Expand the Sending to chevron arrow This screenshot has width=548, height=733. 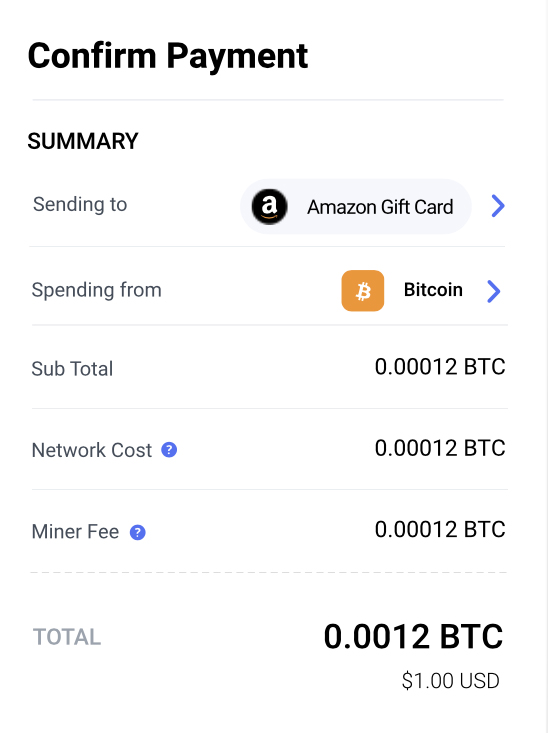498,206
